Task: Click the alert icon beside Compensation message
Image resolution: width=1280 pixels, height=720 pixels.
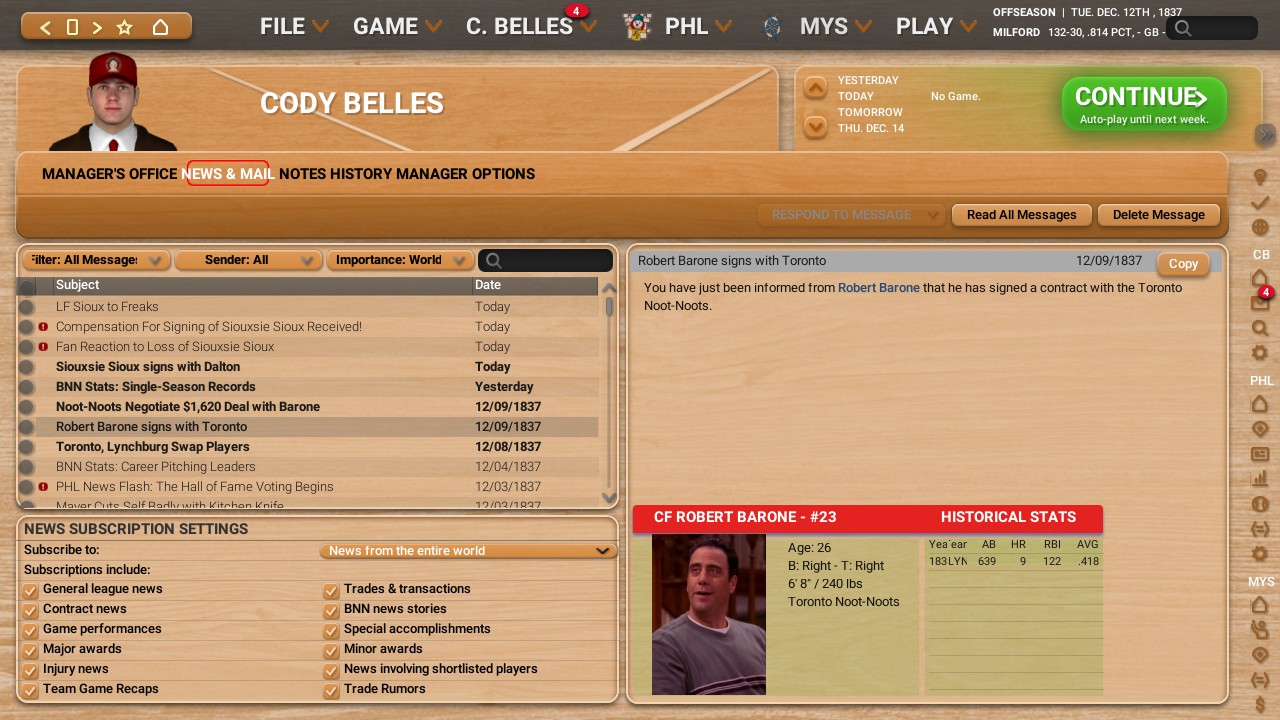Action: coord(43,327)
